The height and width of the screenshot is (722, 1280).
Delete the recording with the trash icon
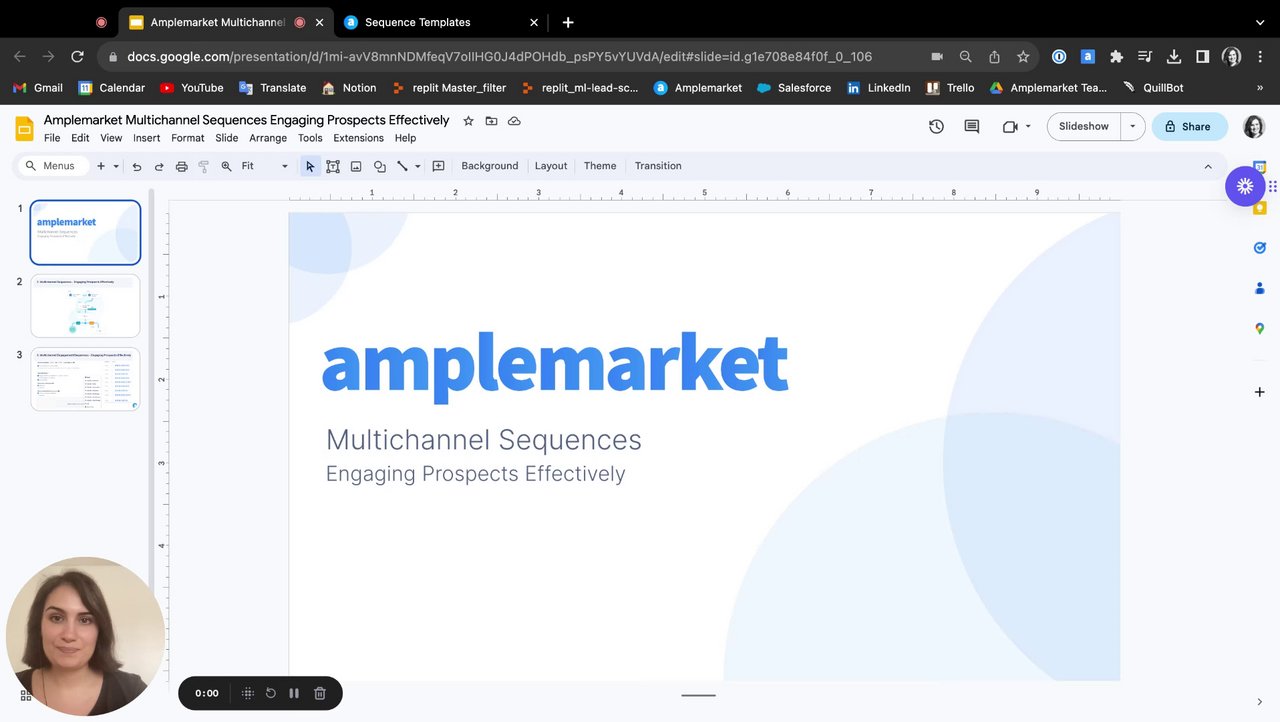[x=320, y=693]
